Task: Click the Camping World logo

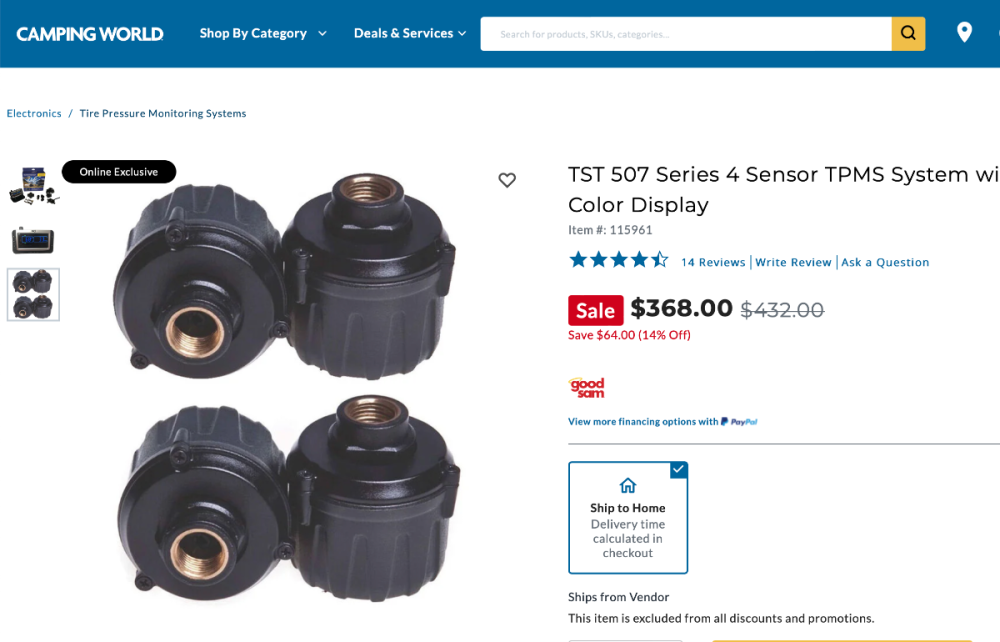Action: tap(89, 33)
